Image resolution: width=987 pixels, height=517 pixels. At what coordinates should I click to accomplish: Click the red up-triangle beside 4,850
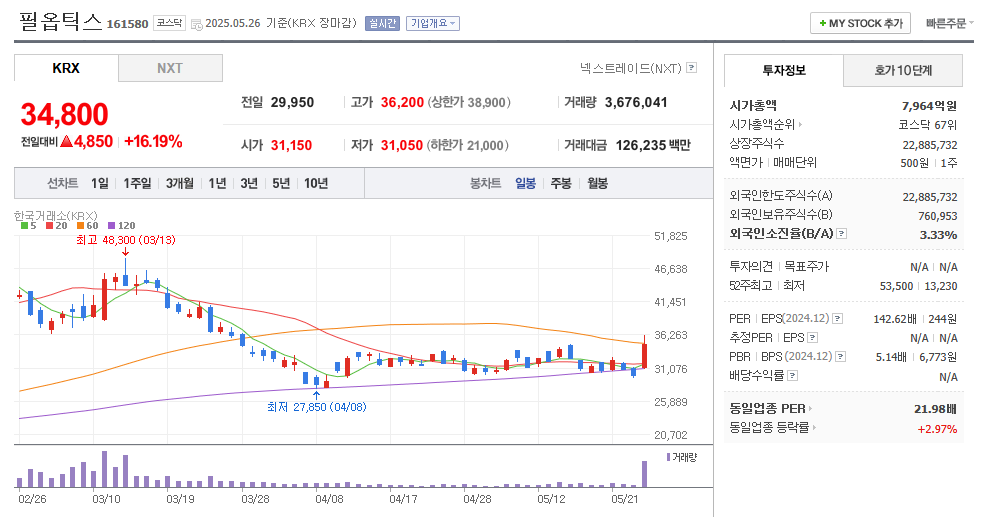coord(67,142)
